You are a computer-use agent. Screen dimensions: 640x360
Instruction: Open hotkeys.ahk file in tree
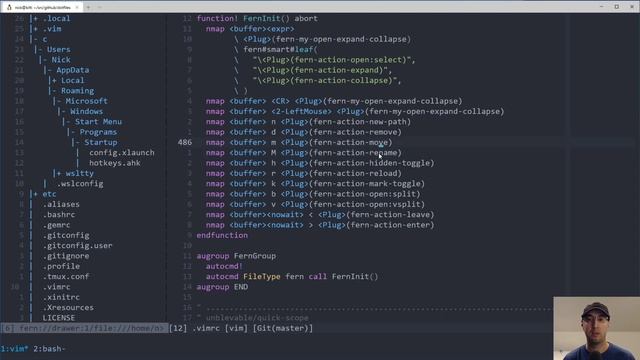115,163
